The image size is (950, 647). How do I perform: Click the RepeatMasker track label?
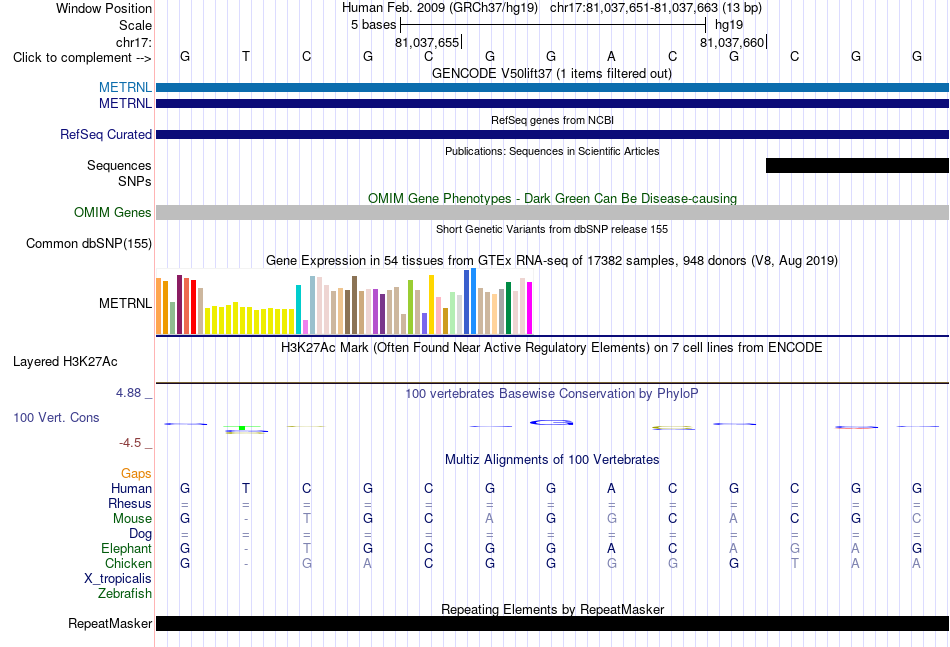110,623
